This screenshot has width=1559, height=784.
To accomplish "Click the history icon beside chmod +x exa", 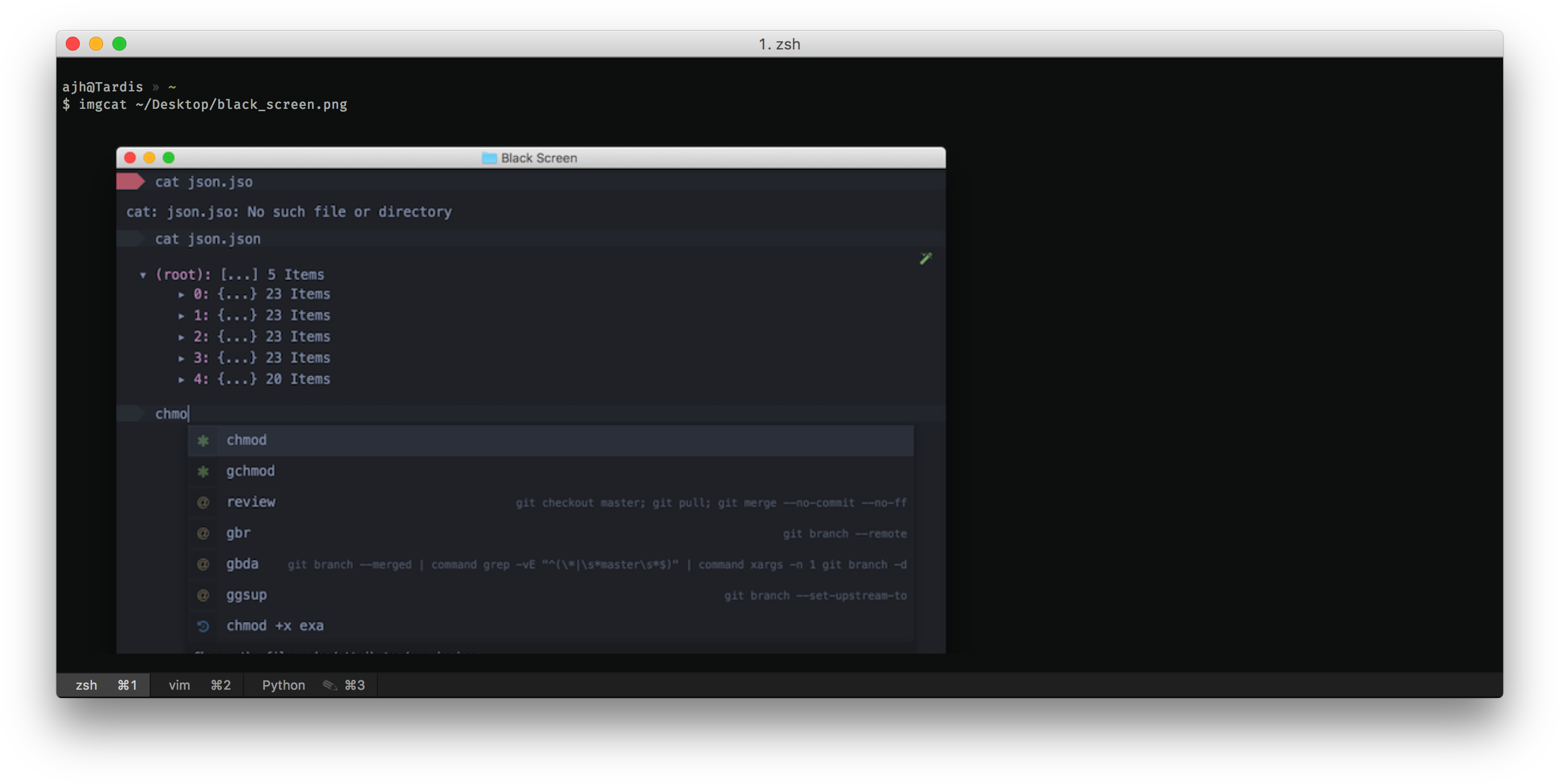I will (203, 626).
